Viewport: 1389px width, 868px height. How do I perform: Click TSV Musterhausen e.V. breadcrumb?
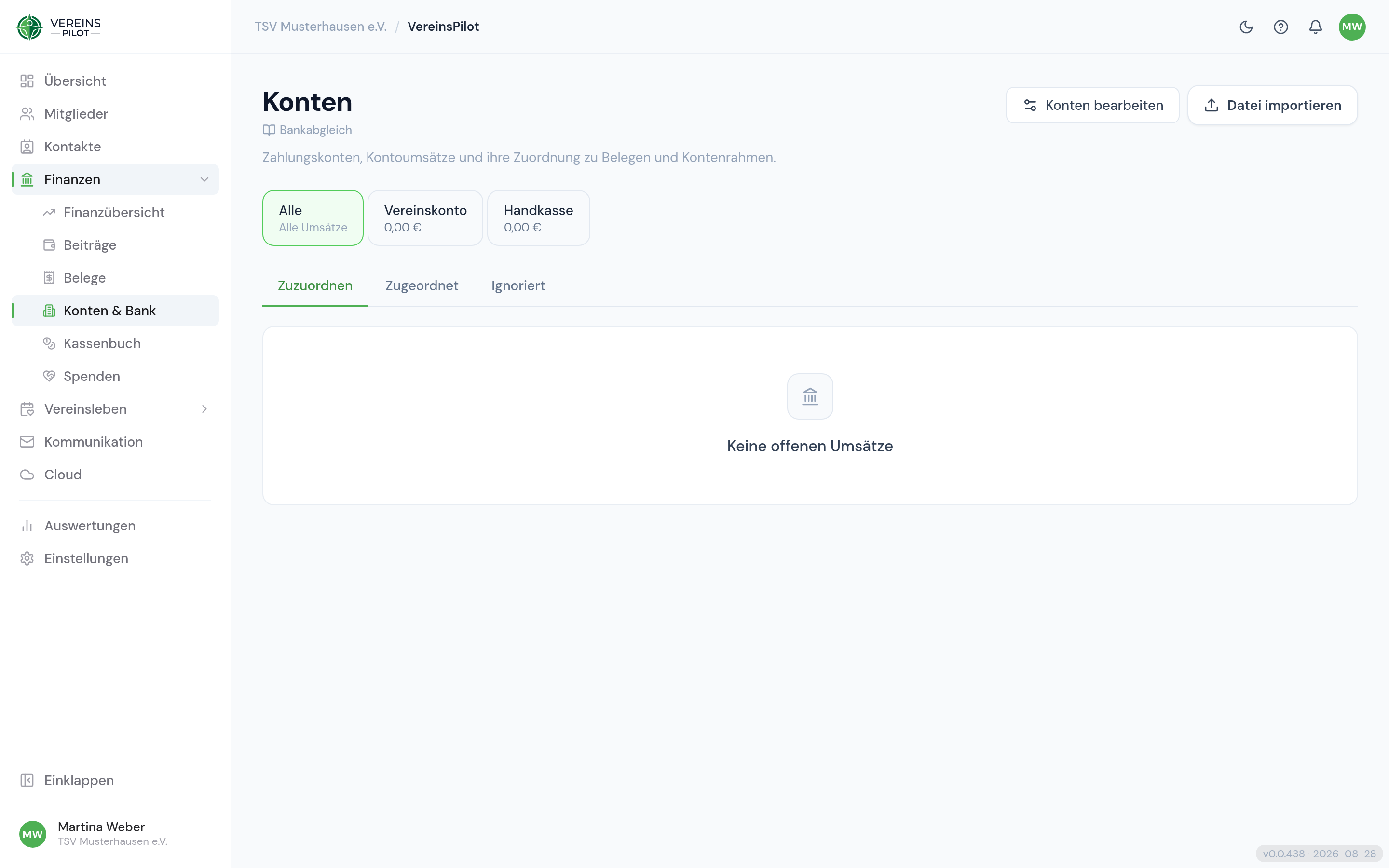[x=320, y=27]
